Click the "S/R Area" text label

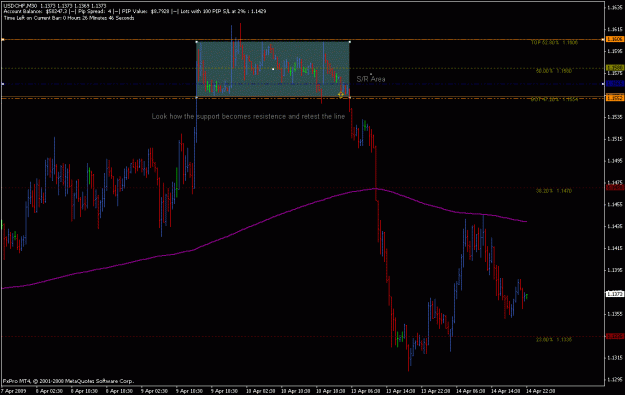tap(371, 79)
